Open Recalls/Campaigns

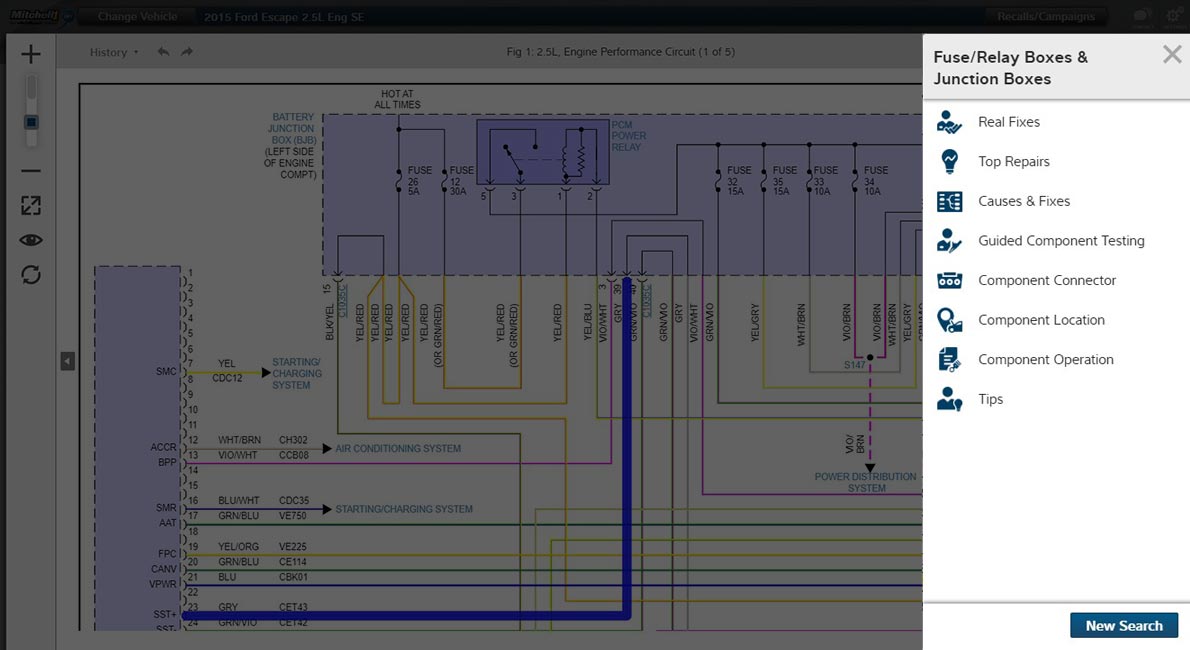click(1045, 17)
